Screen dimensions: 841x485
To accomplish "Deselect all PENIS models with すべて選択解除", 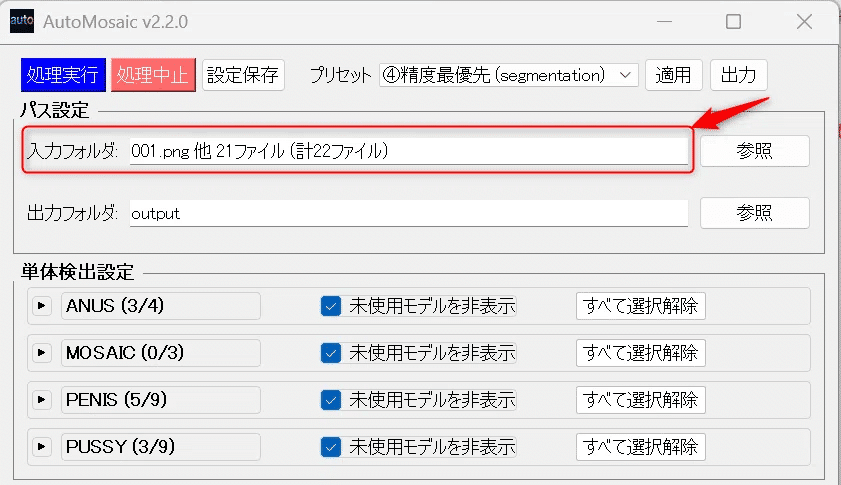I will [641, 400].
